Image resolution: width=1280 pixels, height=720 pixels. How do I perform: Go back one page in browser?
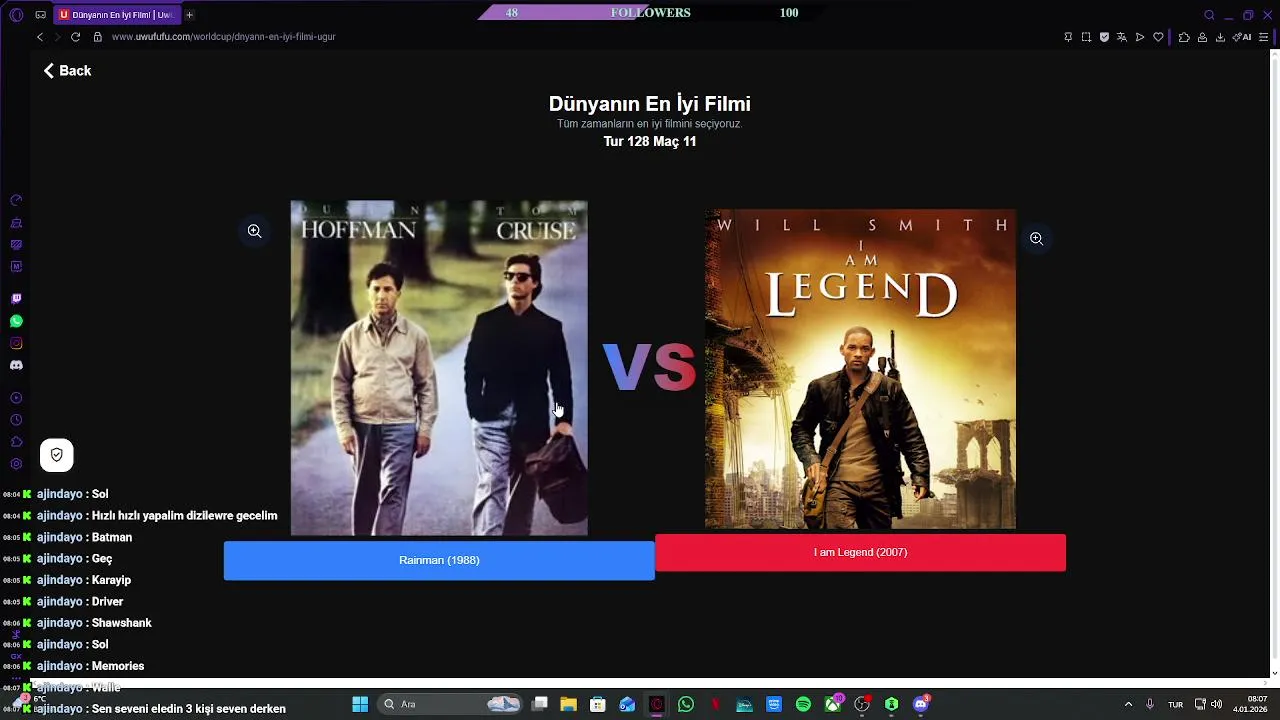(40, 37)
